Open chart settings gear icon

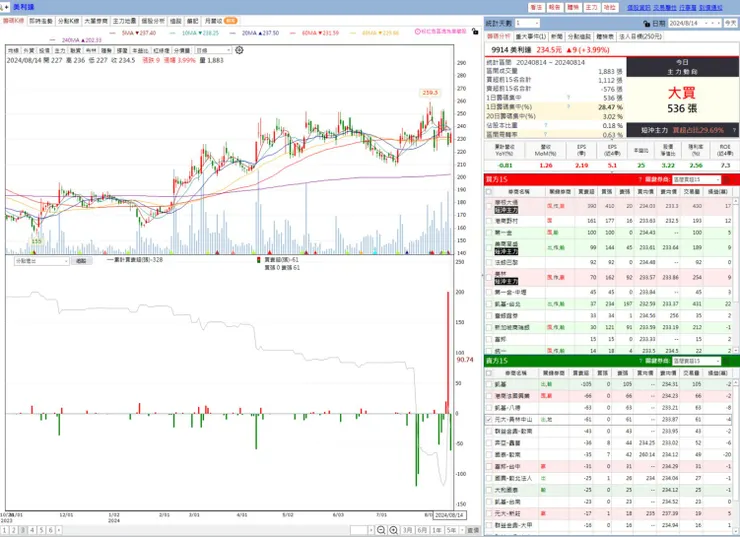point(239,50)
